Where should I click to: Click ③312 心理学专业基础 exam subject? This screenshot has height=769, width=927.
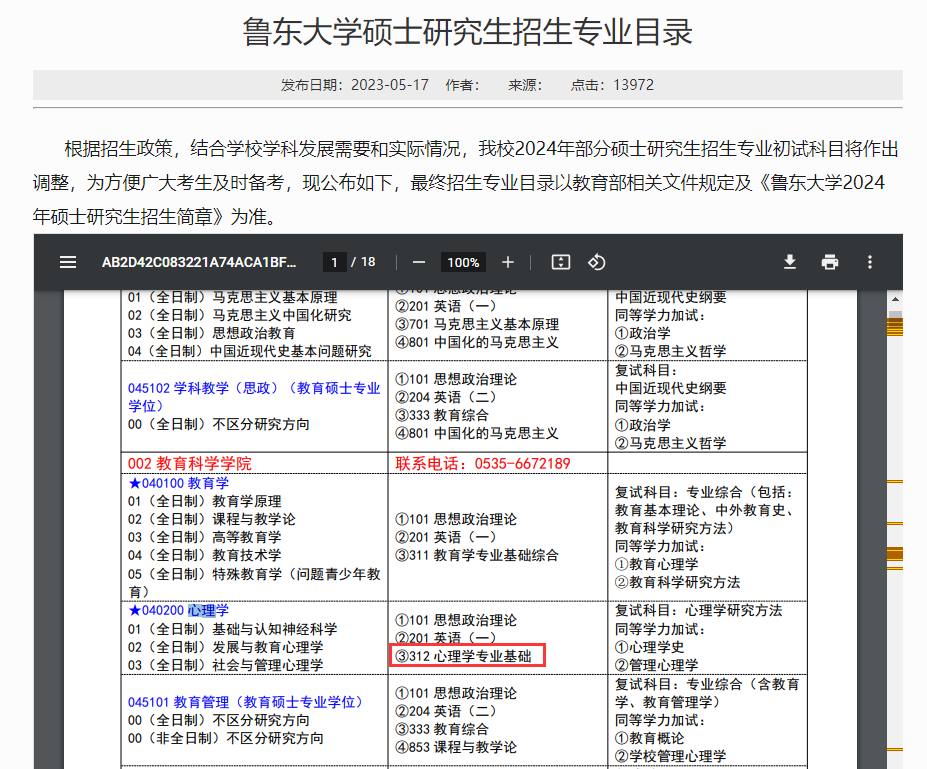click(x=464, y=656)
